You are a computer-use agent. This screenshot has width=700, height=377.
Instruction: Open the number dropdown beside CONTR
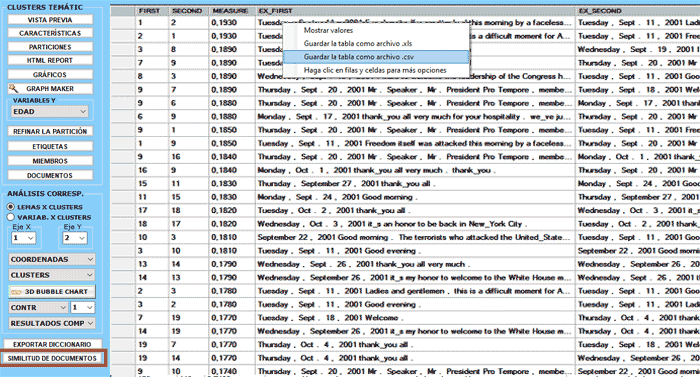(x=83, y=307)
